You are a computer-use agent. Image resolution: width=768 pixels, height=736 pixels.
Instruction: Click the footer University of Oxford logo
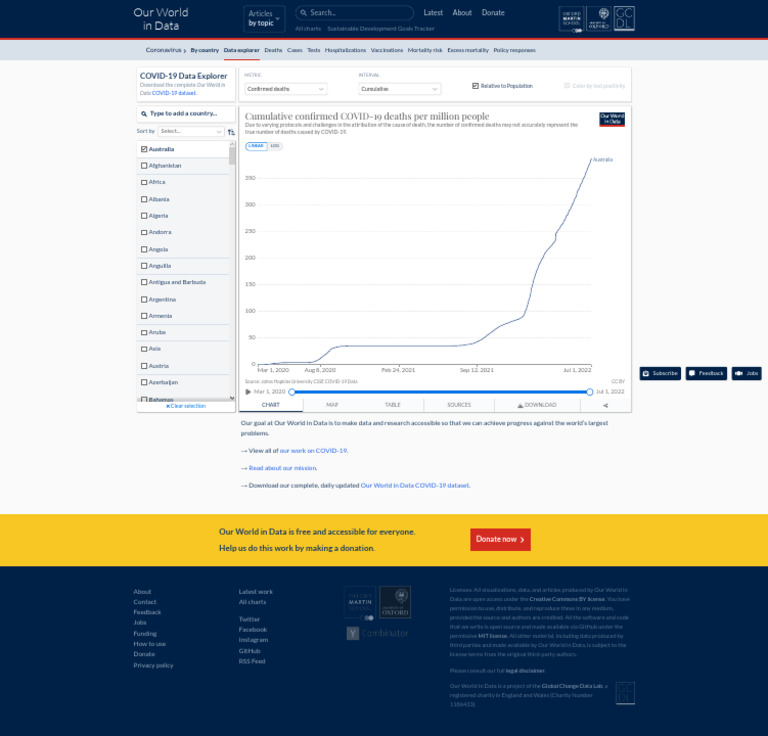tap(395, 602)
